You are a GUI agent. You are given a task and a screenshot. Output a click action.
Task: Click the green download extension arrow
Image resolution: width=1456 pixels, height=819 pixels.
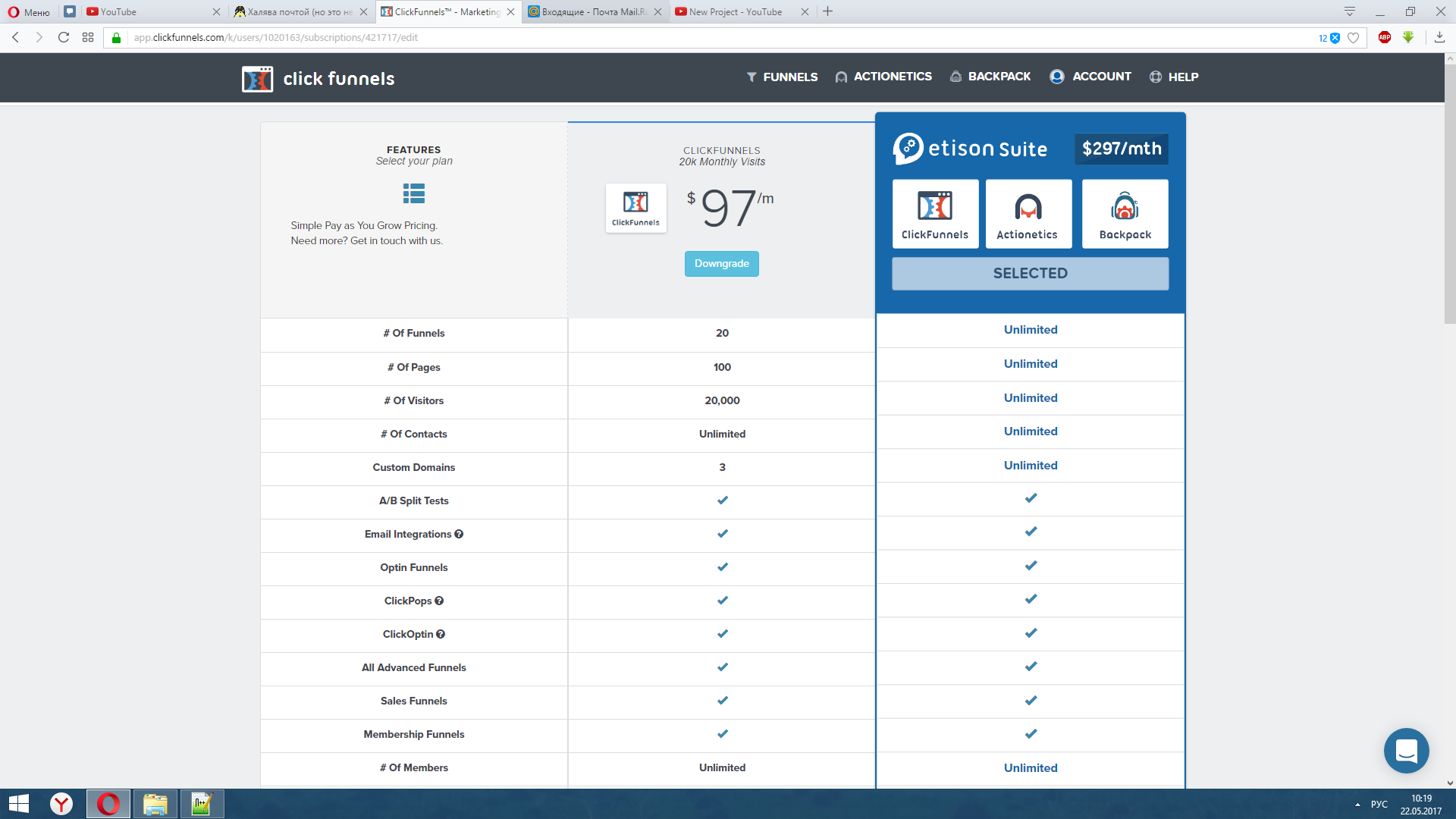pyautogui.click(x=1408, y=37)
